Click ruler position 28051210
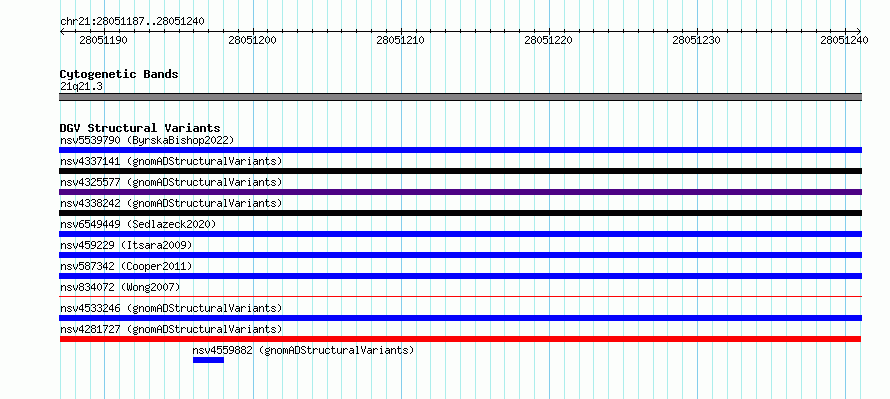890x399 pixels. [x=400, y=40]
